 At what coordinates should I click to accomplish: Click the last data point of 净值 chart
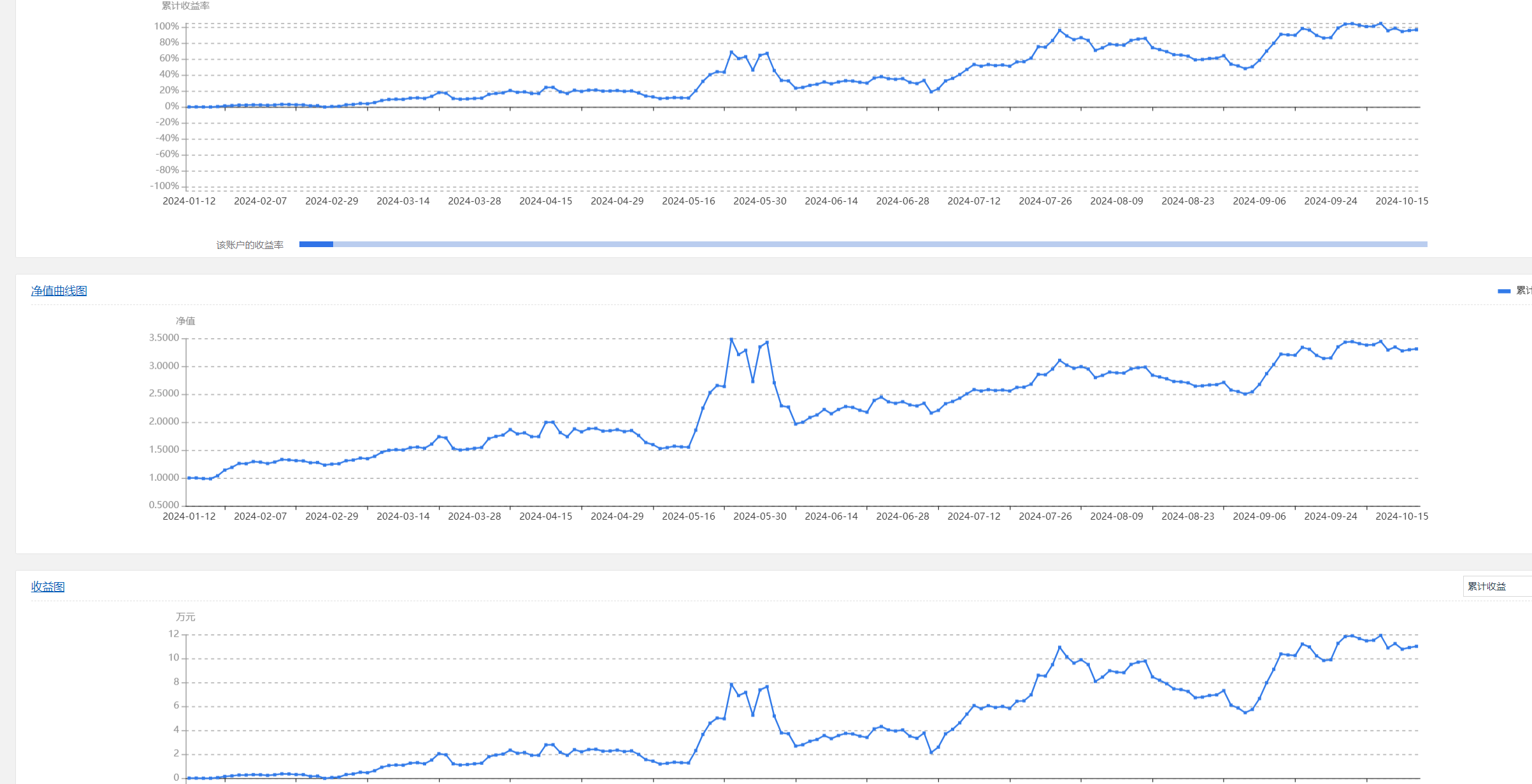[x=1416, y=349]
